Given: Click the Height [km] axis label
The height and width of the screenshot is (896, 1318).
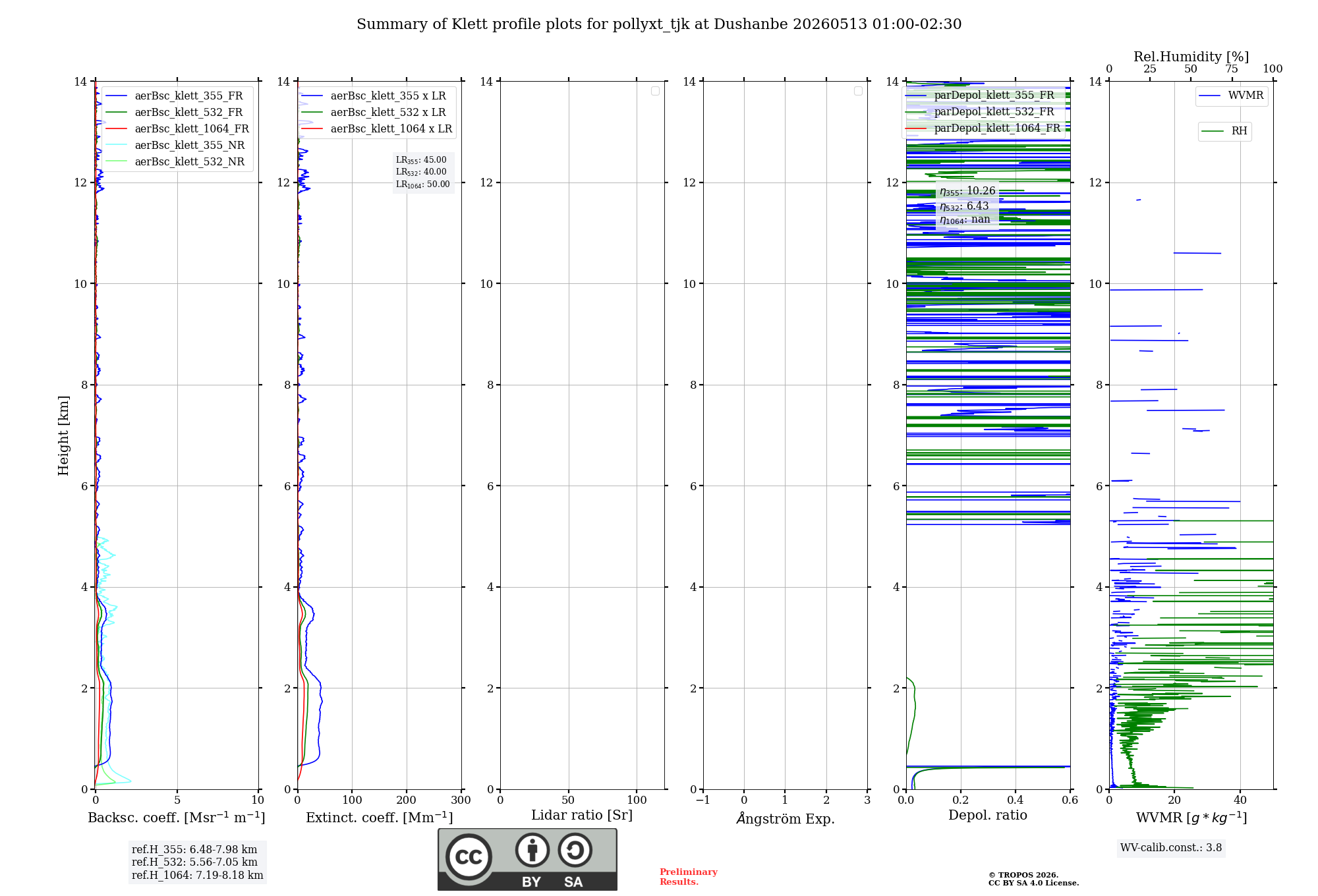Looking at the screenshot, I should pyautogui.click(x=63, y=435).
